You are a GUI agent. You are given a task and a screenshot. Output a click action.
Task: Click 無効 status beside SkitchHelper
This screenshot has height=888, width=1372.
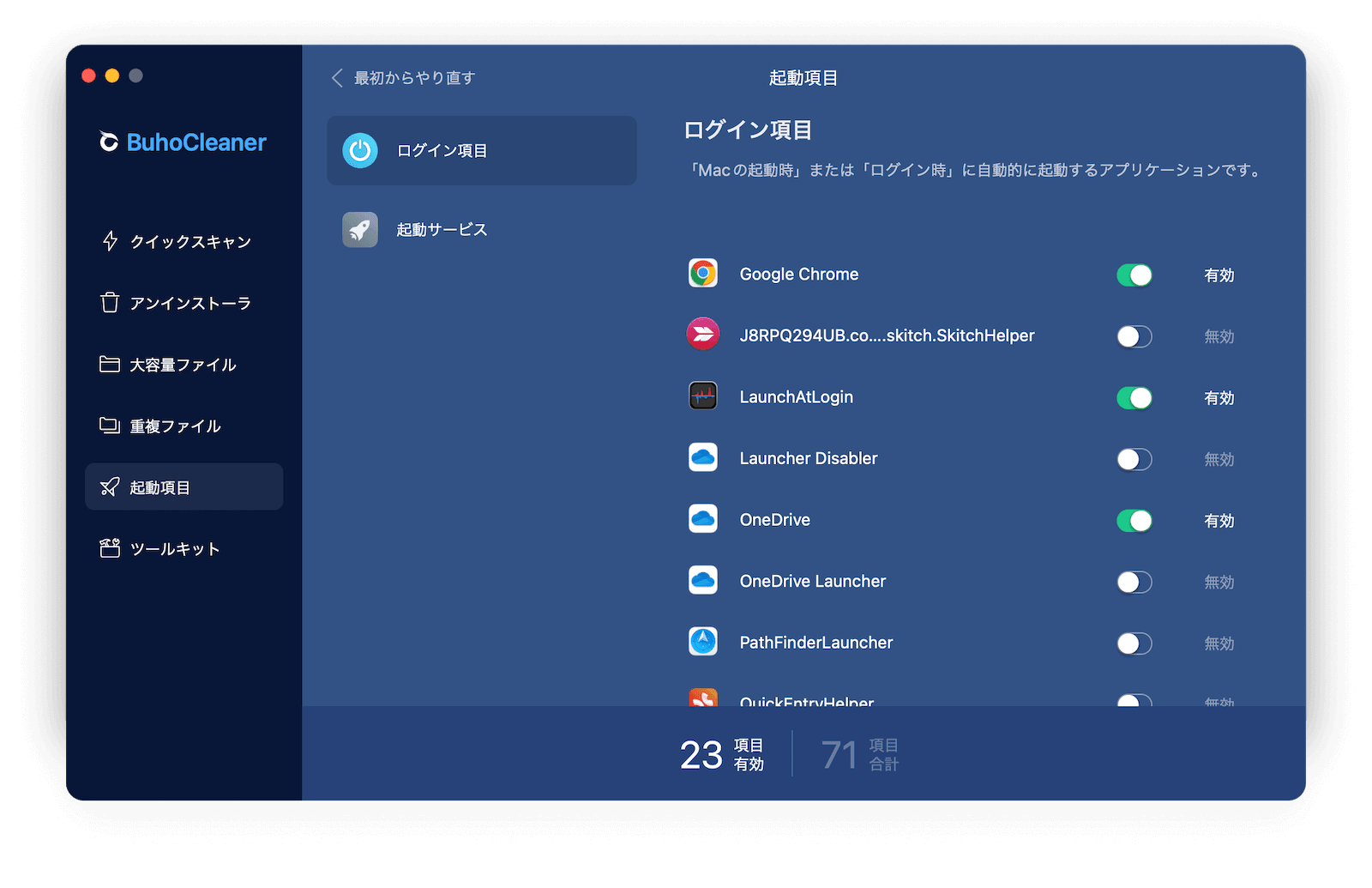coord(1219,336)
